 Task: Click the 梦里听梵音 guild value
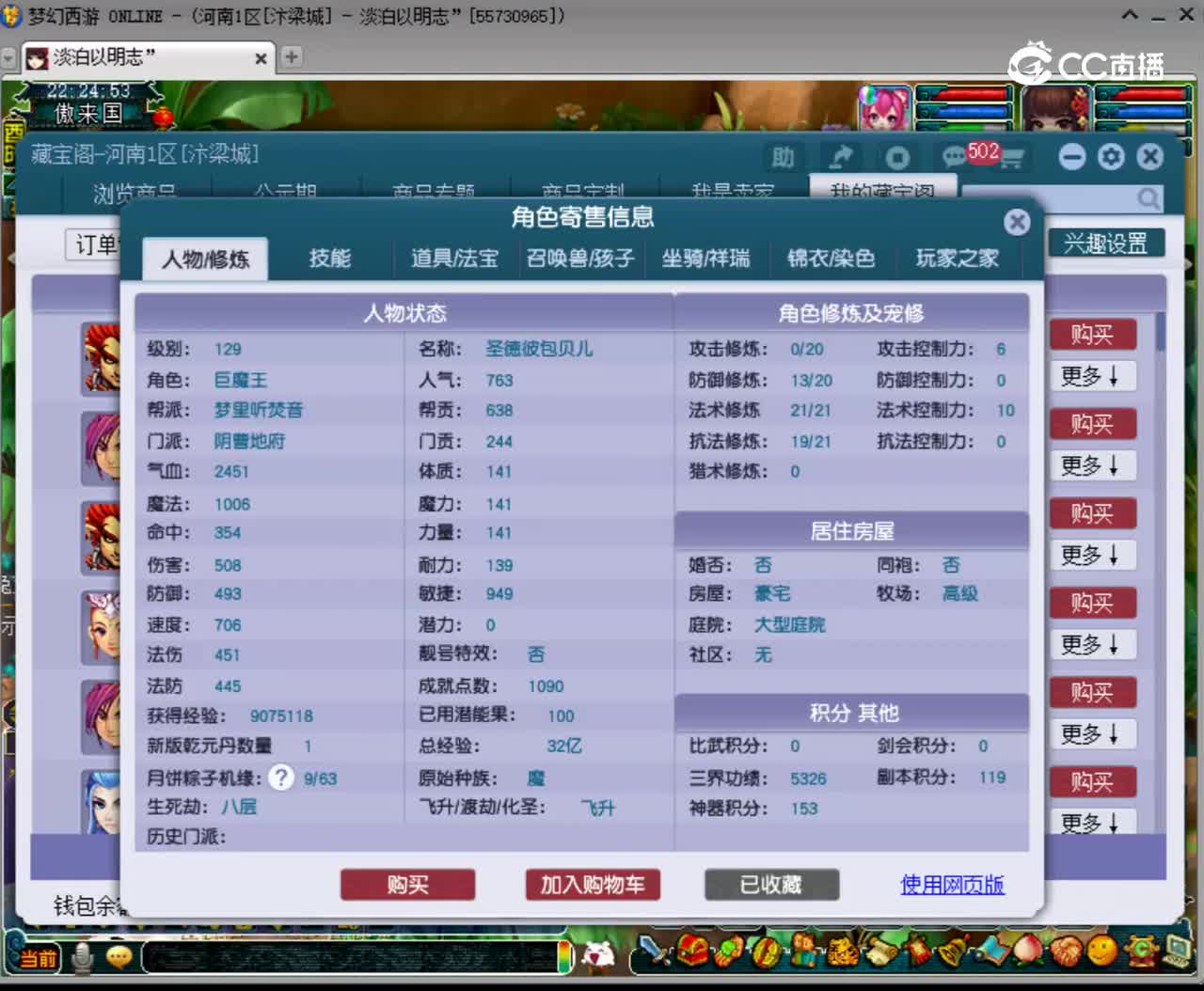259,410
